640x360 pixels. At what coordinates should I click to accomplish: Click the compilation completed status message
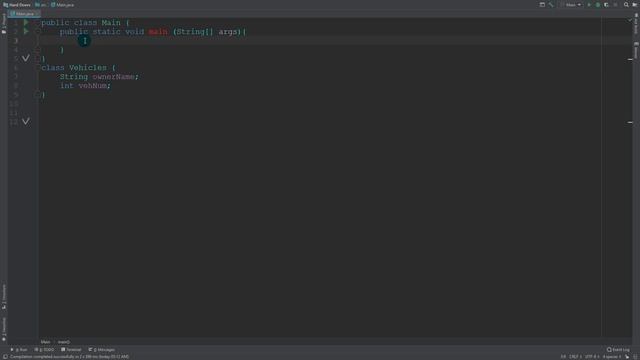[x=69, y=357]
